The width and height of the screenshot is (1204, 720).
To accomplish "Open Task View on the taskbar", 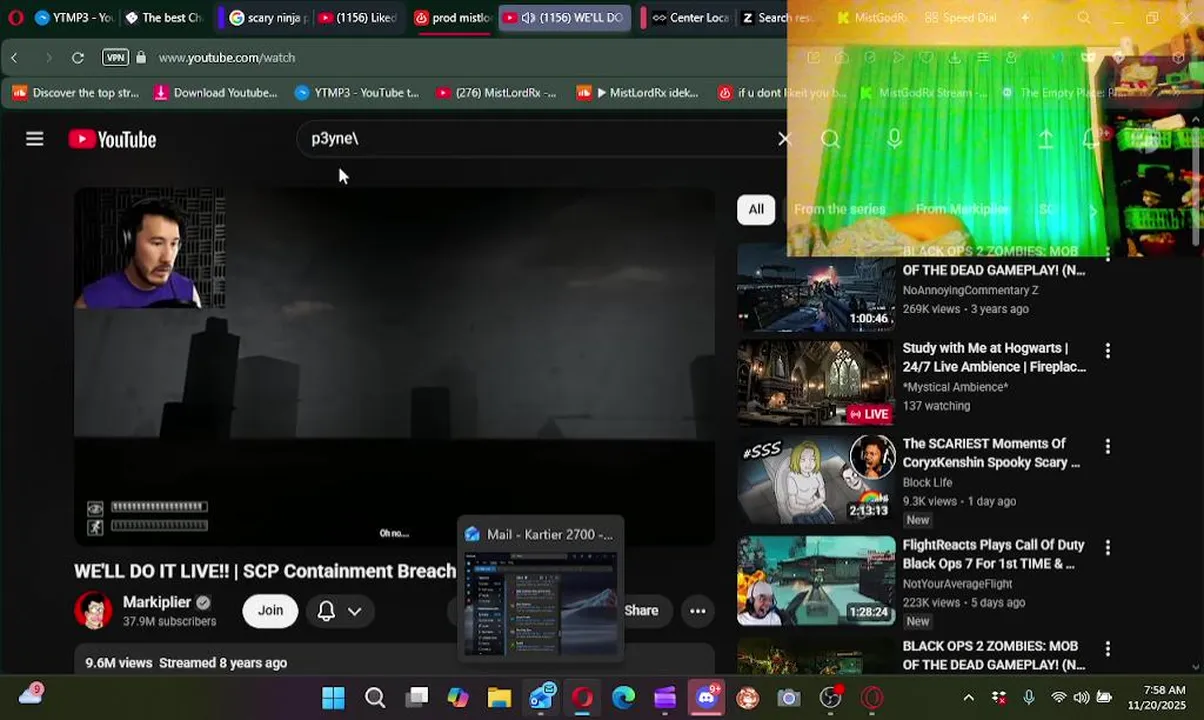I will (x=416, y=697).
